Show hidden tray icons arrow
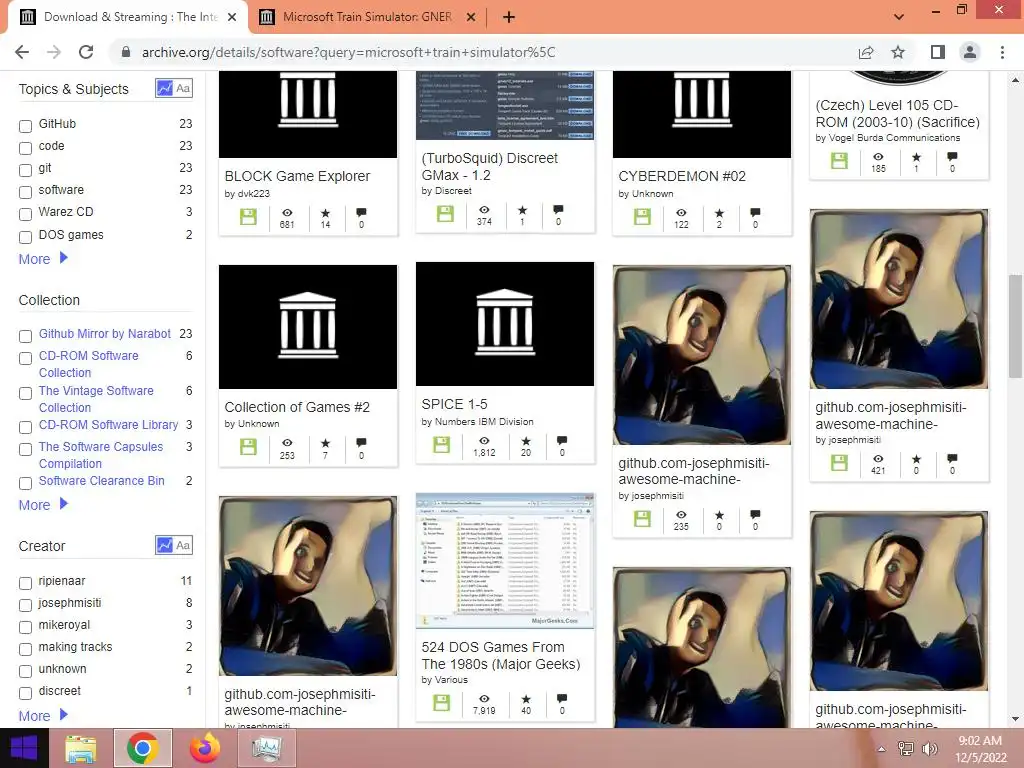Screen dimensions: 1024x768 882,749
